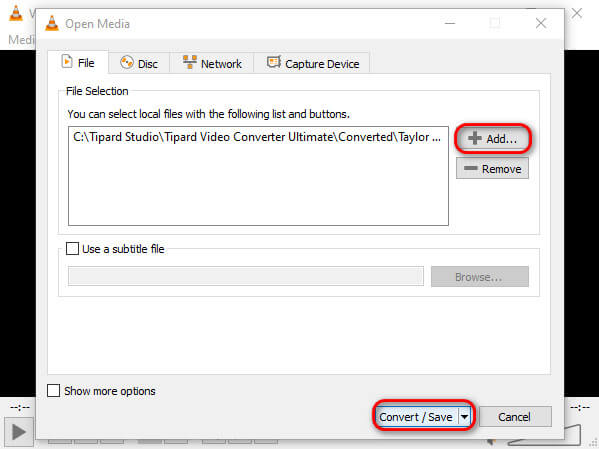Open the Disc tab
Viewport: 599px width, 449px height.
(x=139, y=63)
